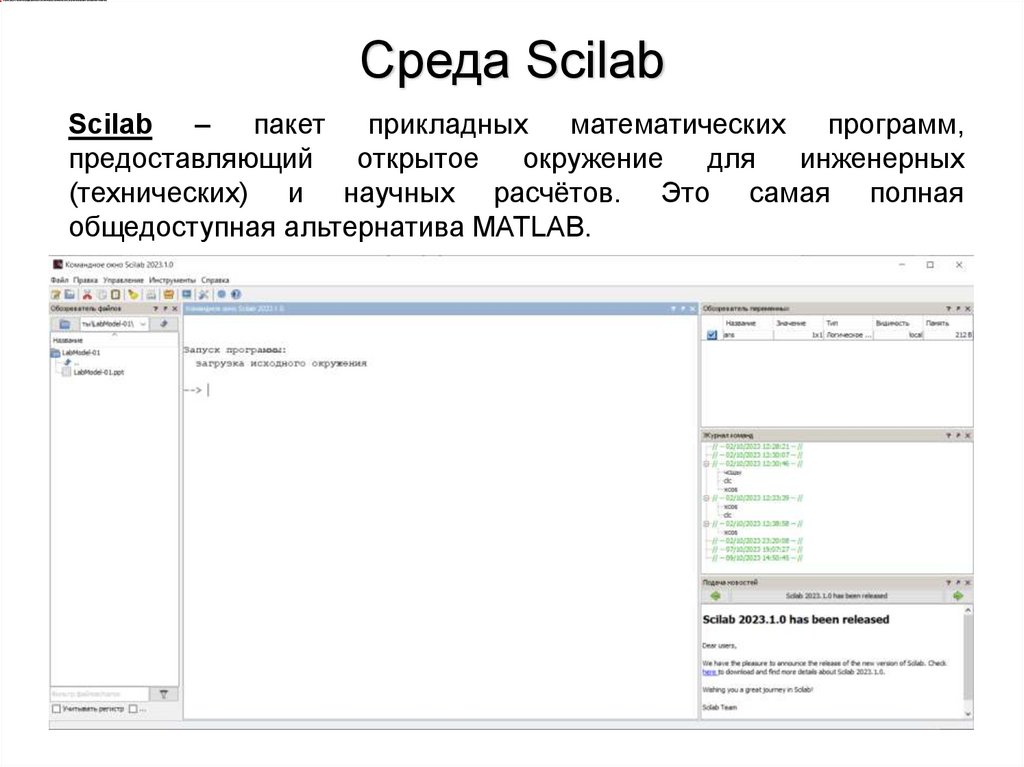
Task: Open the ATOMS module manager icon
Action: 168,295
